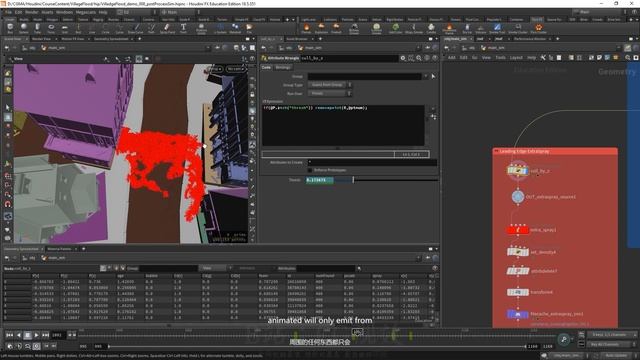This screenshot has width=640, height=360.
Task: Open the gear menu in Attribute Wrangle parameters
Action: pyautogui.click(x=403, y=58)
